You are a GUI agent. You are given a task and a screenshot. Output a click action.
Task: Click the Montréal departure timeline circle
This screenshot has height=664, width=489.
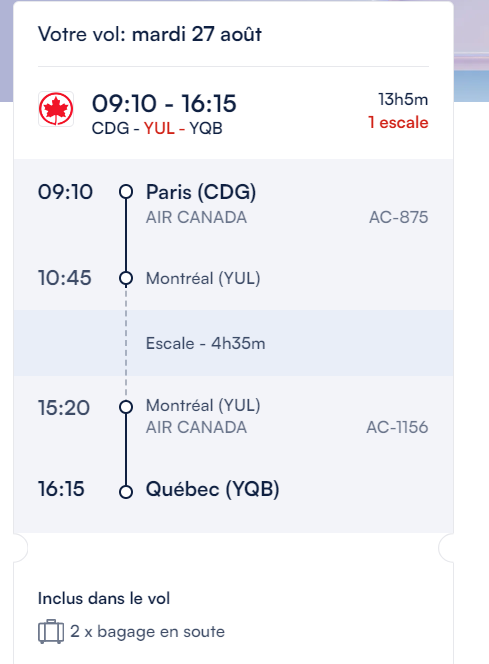point(126,407)
